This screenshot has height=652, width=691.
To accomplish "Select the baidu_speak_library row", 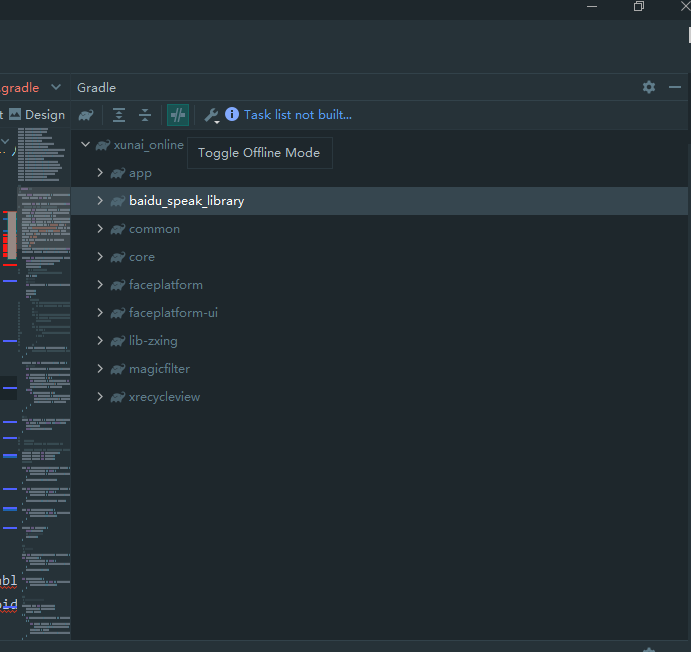I will (x=379, y=201).
